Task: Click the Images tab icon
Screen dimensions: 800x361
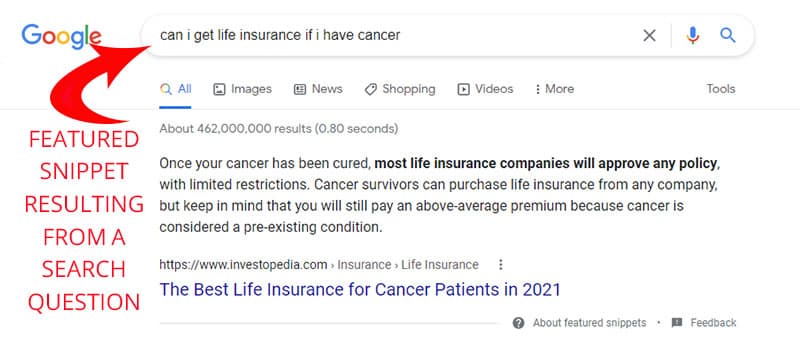Action: tap(219, 89)
